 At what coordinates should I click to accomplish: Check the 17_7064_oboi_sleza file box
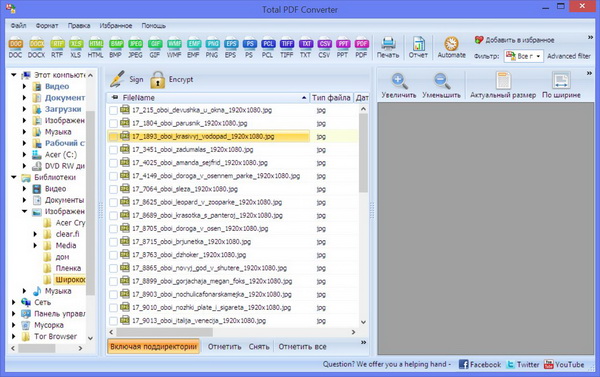tap(113, 189)
